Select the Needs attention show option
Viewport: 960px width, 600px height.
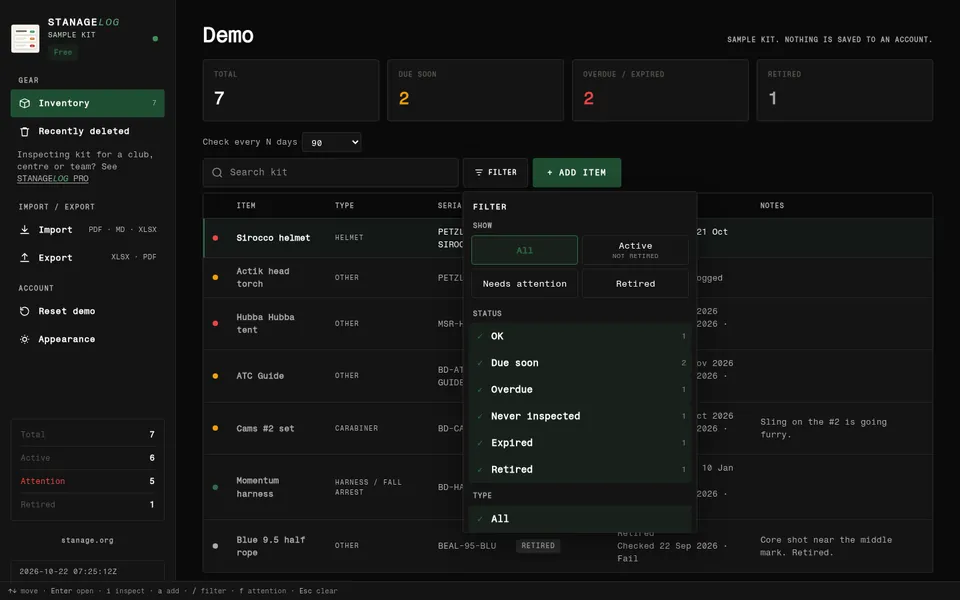click(x=525, y=283)
